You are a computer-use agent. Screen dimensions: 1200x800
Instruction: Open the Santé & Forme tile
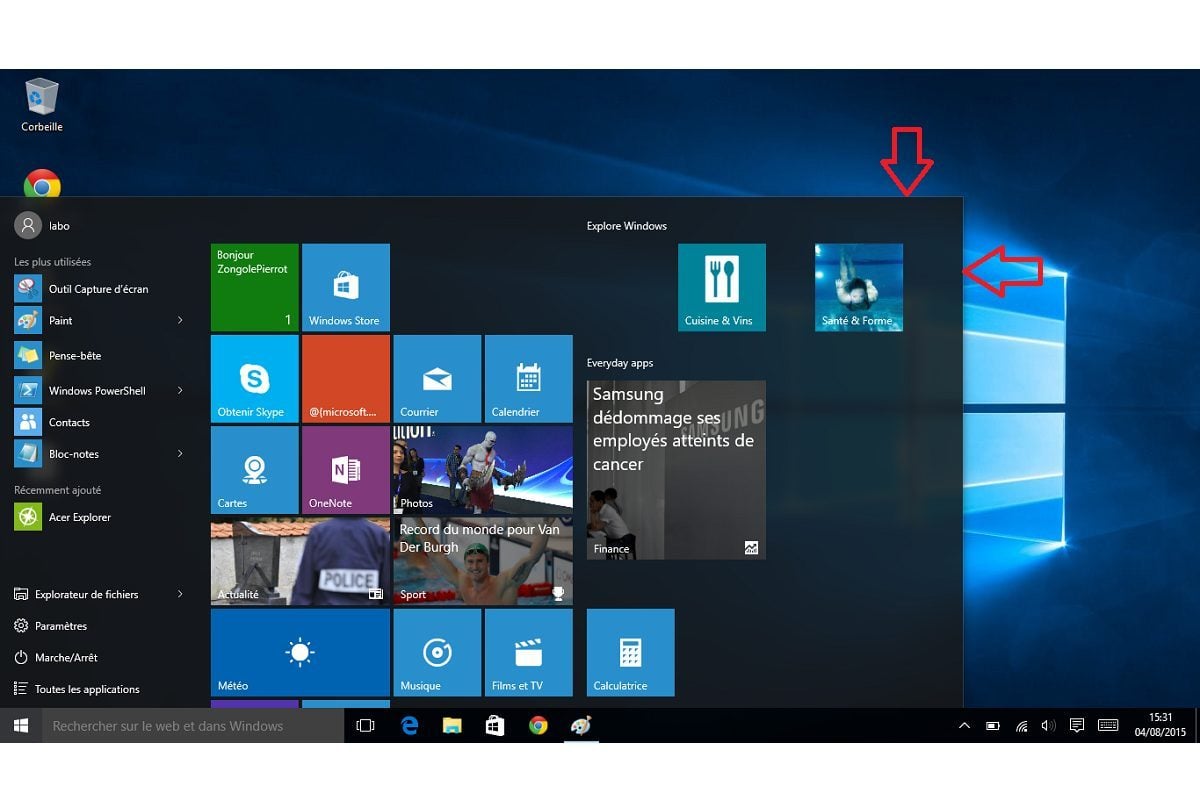[859, 287]
